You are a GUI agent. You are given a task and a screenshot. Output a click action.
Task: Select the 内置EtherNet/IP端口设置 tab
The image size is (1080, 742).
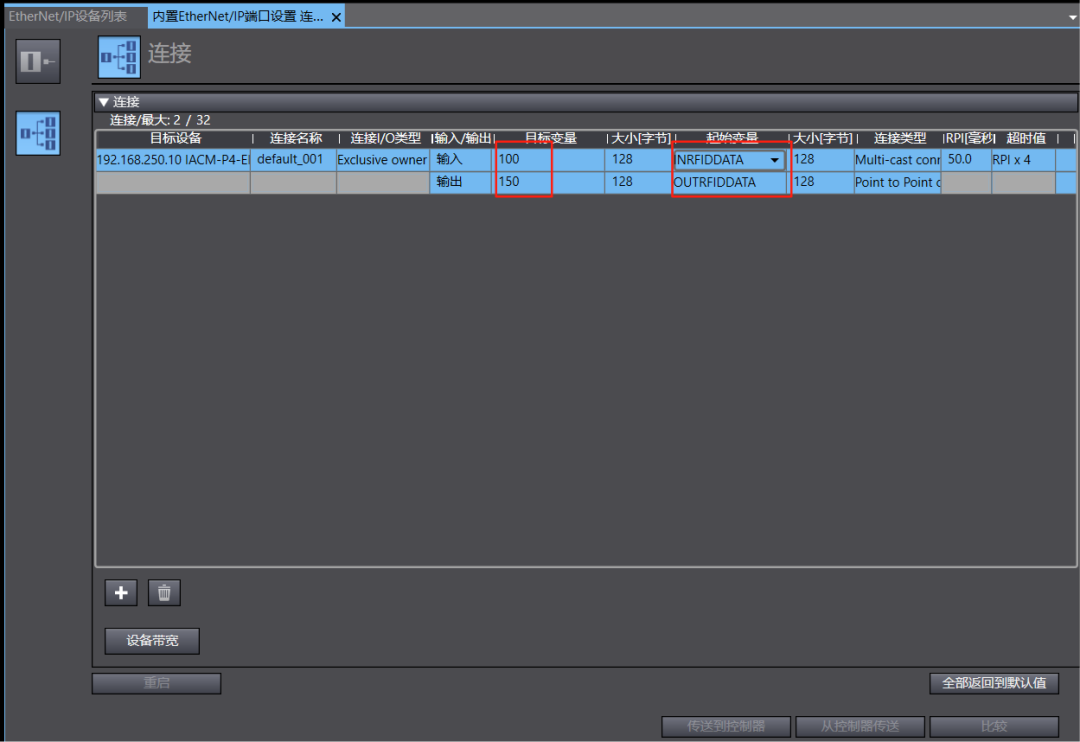click(x=238, y=17)
